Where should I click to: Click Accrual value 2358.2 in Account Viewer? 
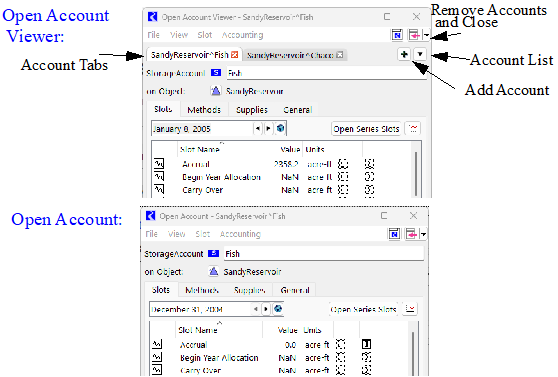tap(286, 164)
